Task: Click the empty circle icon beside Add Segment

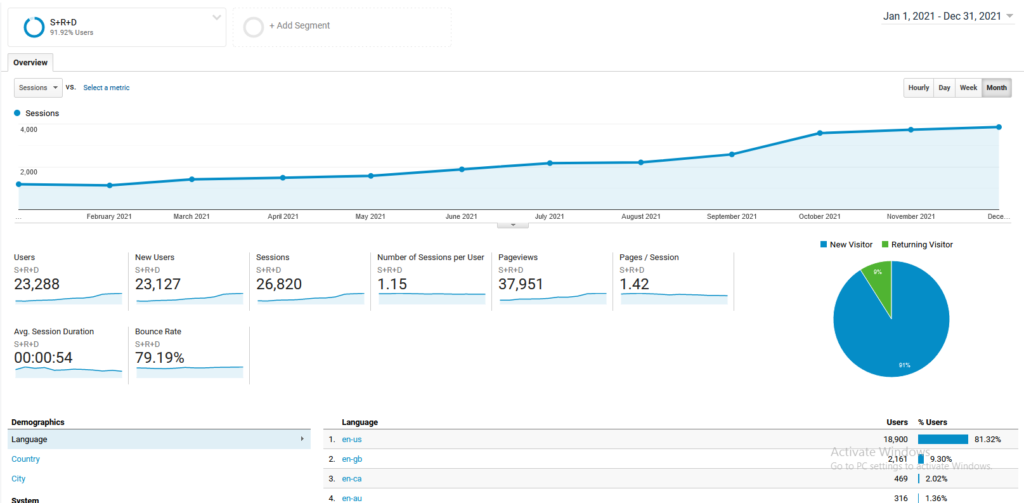Action: pos(254,26)
